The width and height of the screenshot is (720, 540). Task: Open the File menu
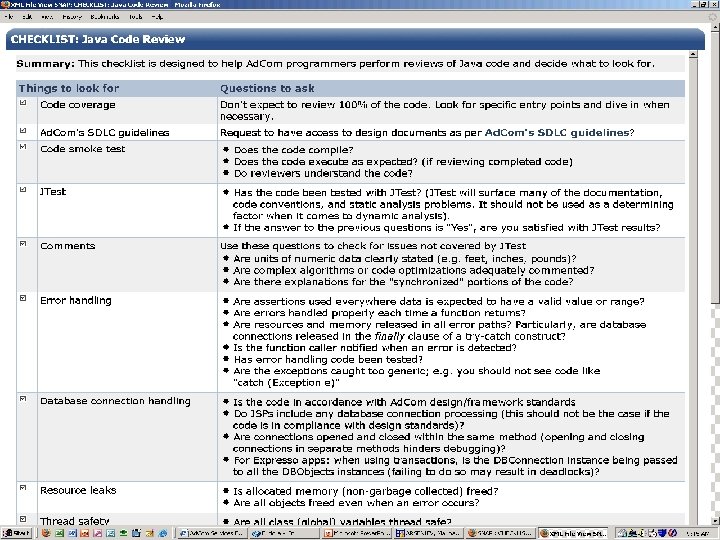tap(9, 17)
